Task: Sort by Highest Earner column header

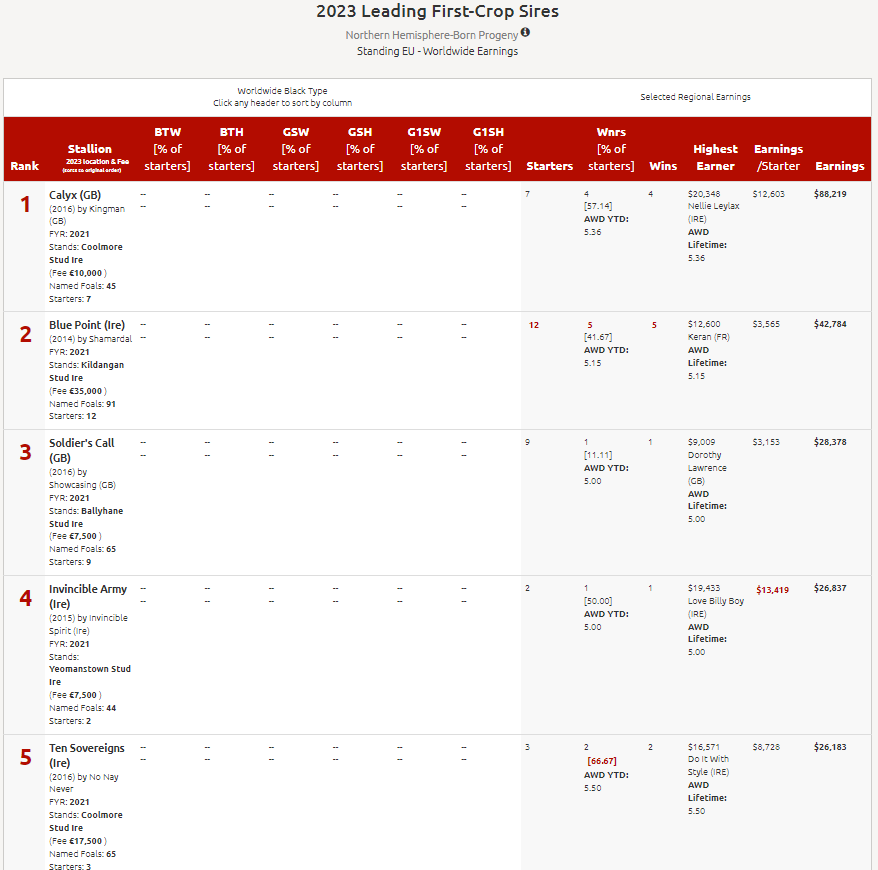Action: click(x=715, y=157)
